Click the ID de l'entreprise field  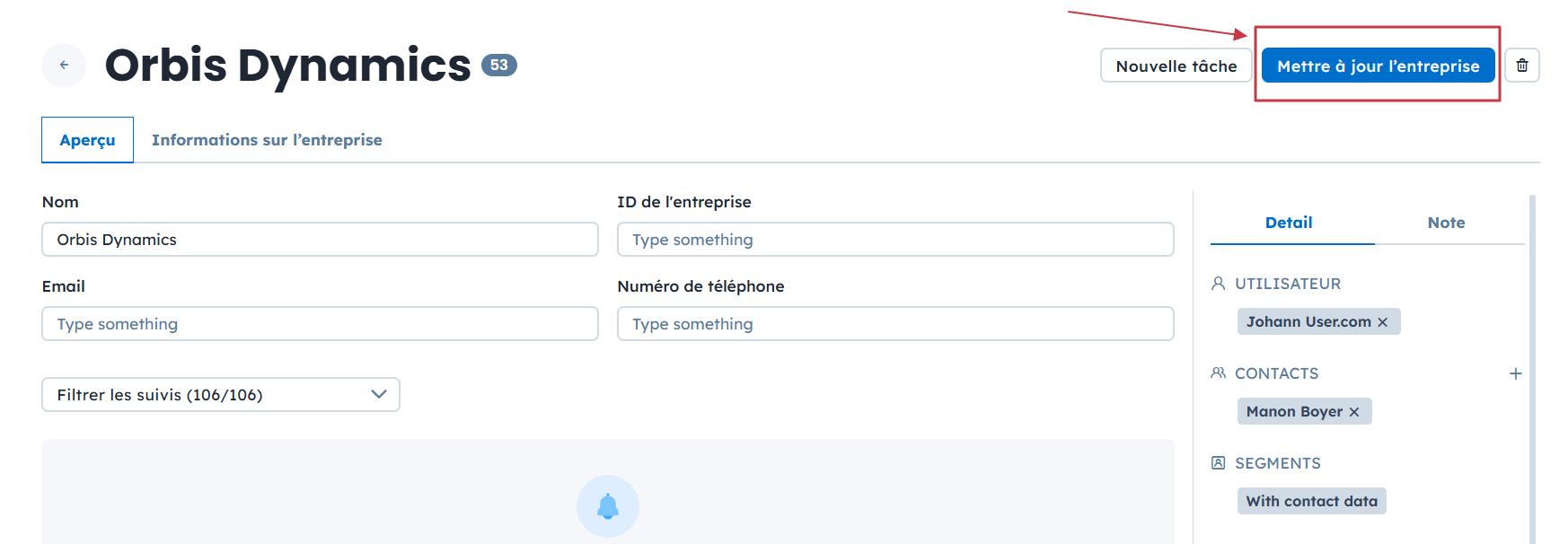(x=895, y=240)
